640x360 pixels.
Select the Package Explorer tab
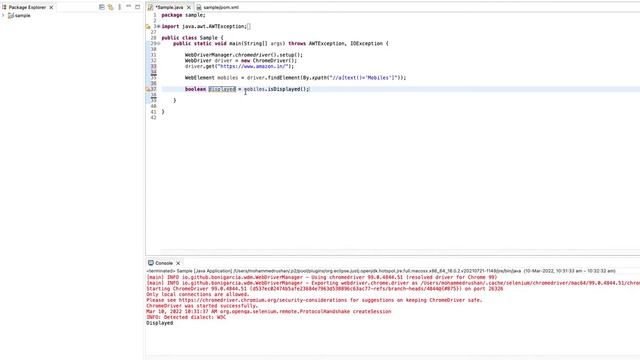pyautogui.click(x=27, y=7)
